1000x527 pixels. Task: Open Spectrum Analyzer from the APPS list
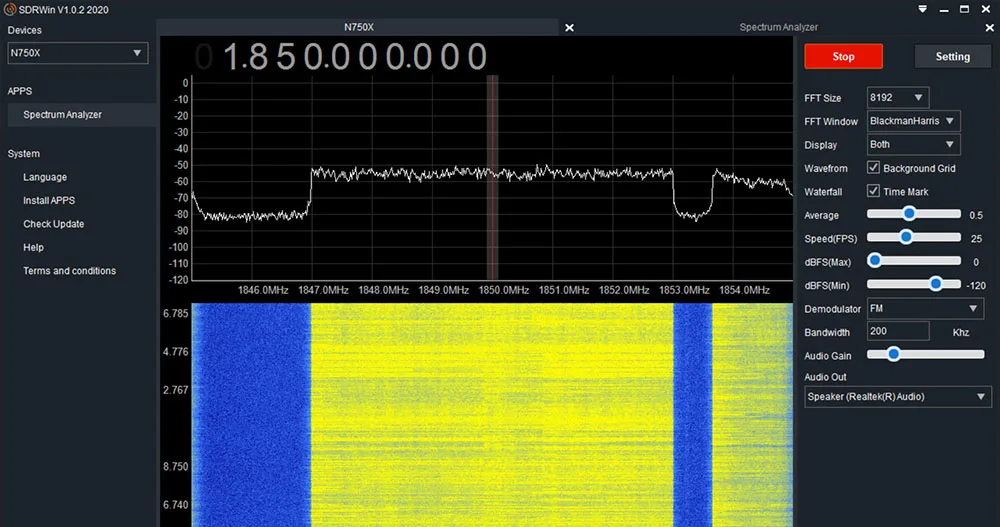click(x=62, y=115)
